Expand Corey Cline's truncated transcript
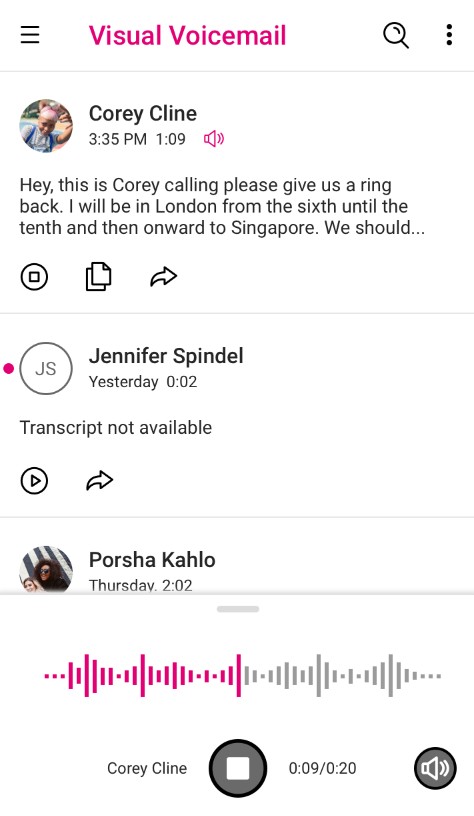Image resolution: width=474 pixels, height=816 pixels. click(222, 207)
